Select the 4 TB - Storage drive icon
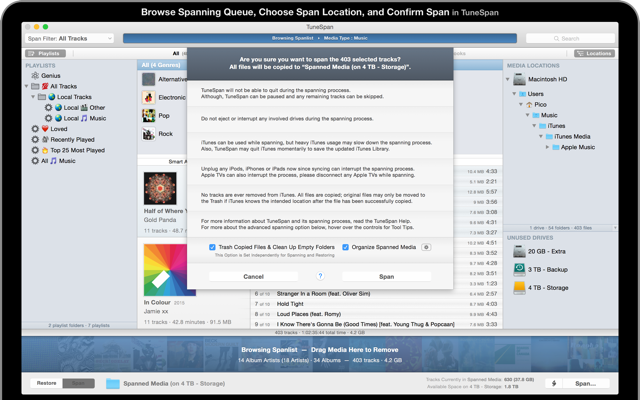 [519, 288]
